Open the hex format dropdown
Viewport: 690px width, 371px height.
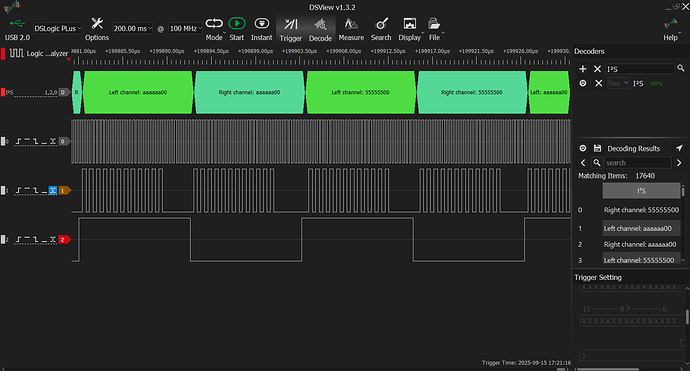[618, 83]
